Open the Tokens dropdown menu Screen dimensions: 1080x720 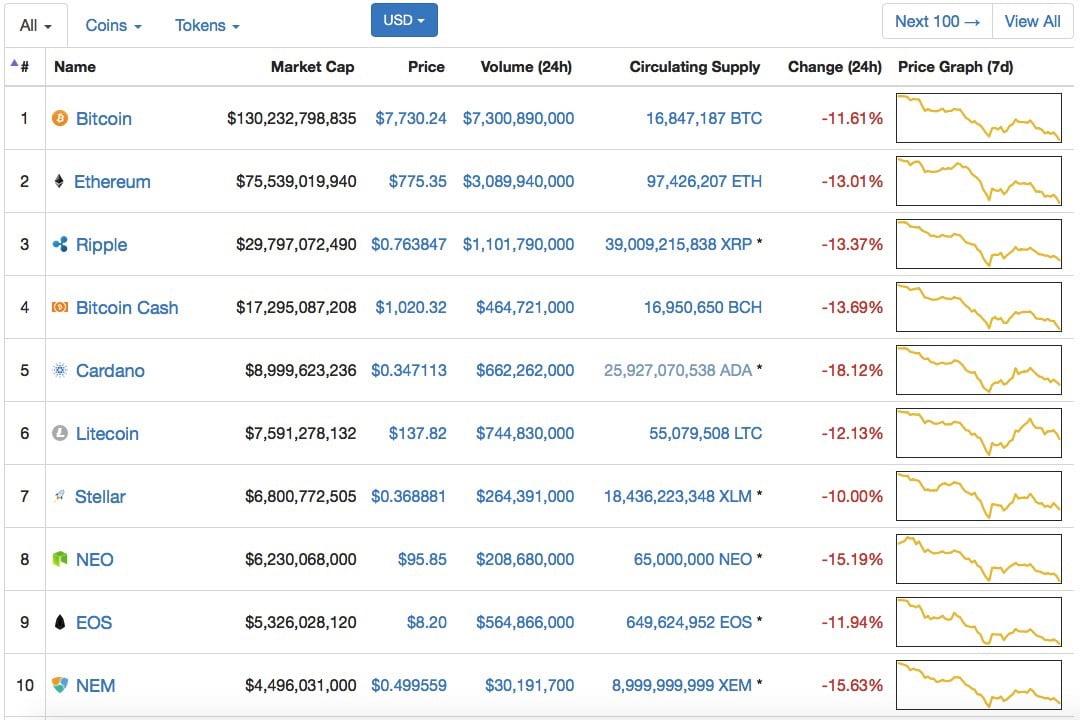[x=207, y=25]
